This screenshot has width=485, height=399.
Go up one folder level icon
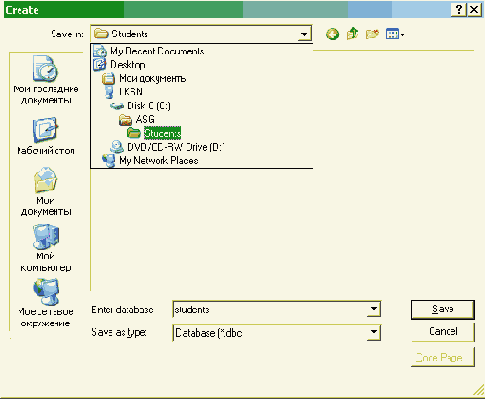pyautogui.click(x=352, y=34)
